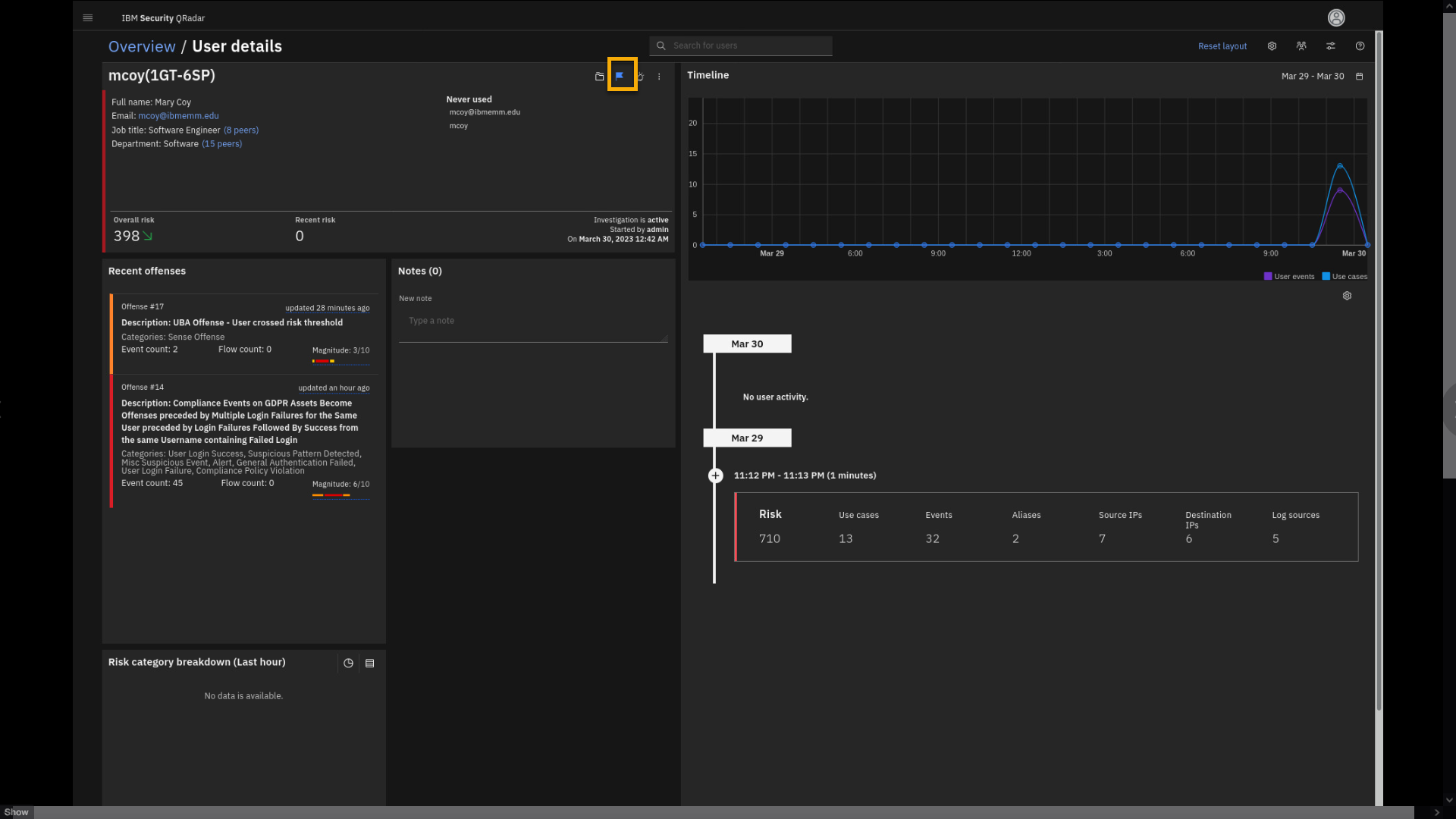1456x819 pixels.
Task: Switch risk breakdown to pie chart view
Action: [348, 663]
